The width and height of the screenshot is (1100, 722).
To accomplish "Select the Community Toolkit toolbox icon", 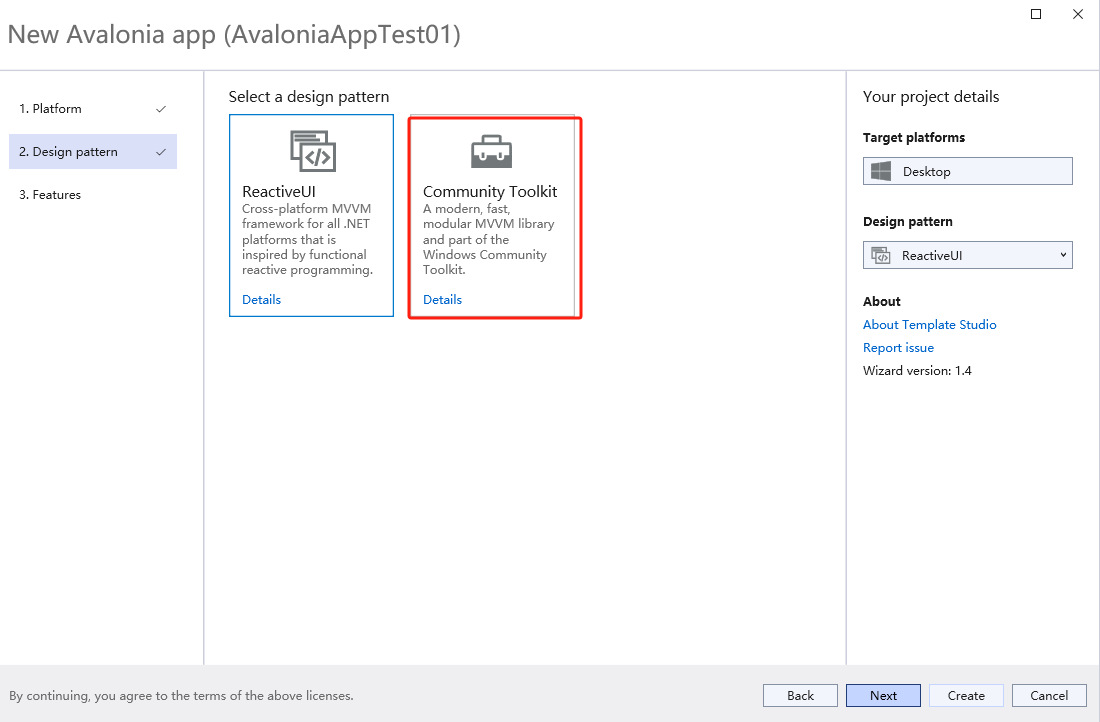I will (x=491, y=152).
